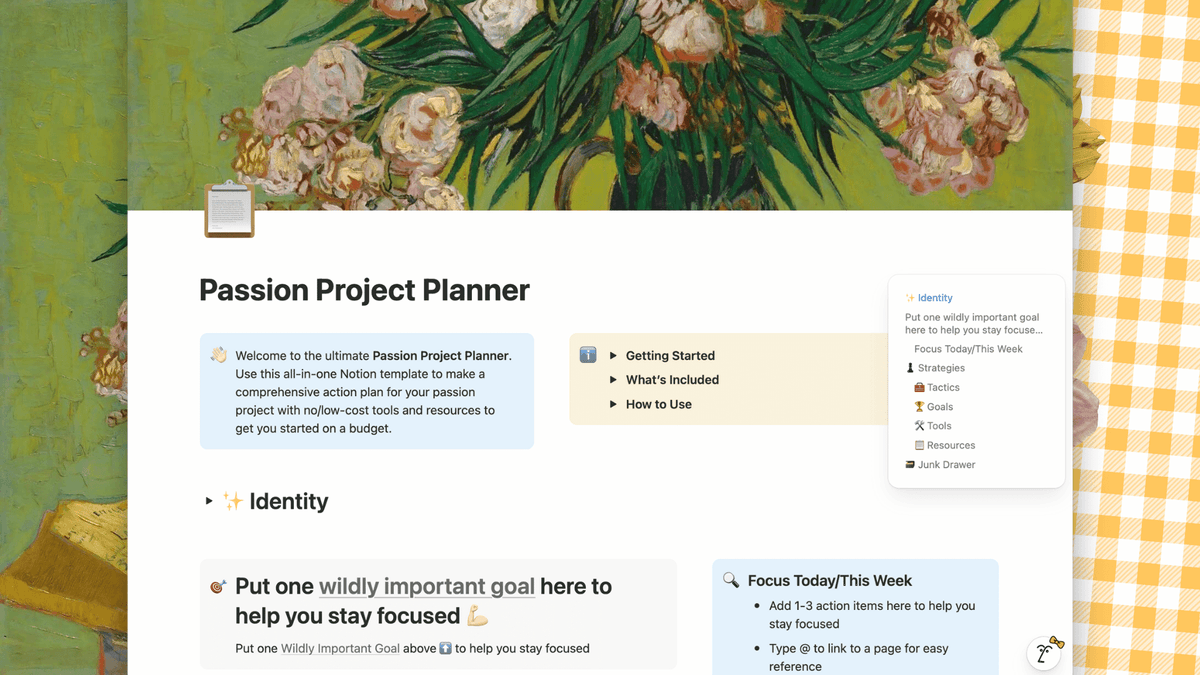The height and width of the screenshot is (675, 1200).
Task: Jump to Strategies in the table of contents
Action: coord(941,368)
